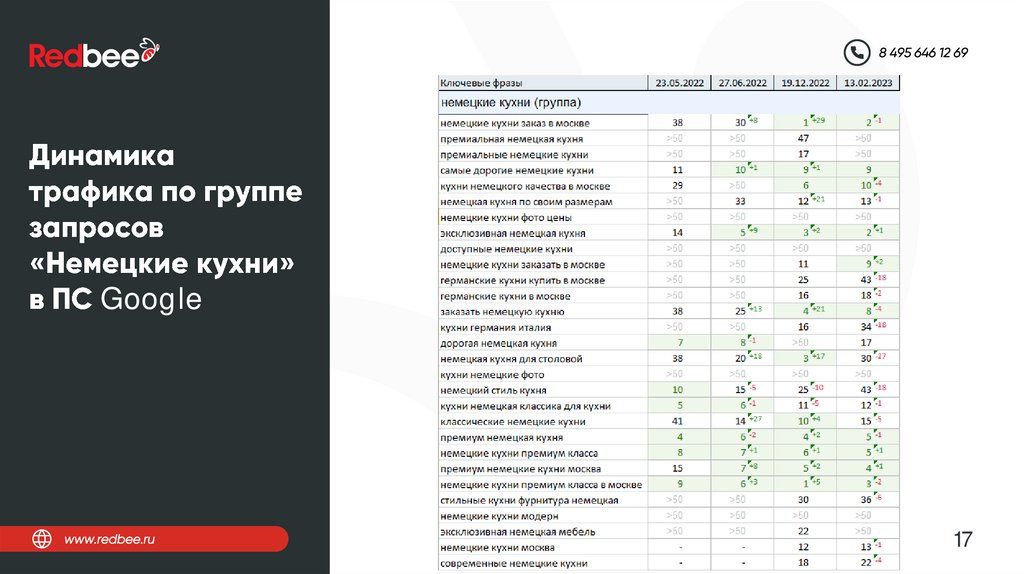Click row 'дорогая немецкая кухня'
This screenshot has height=574, width=1024.
(669, 342)
